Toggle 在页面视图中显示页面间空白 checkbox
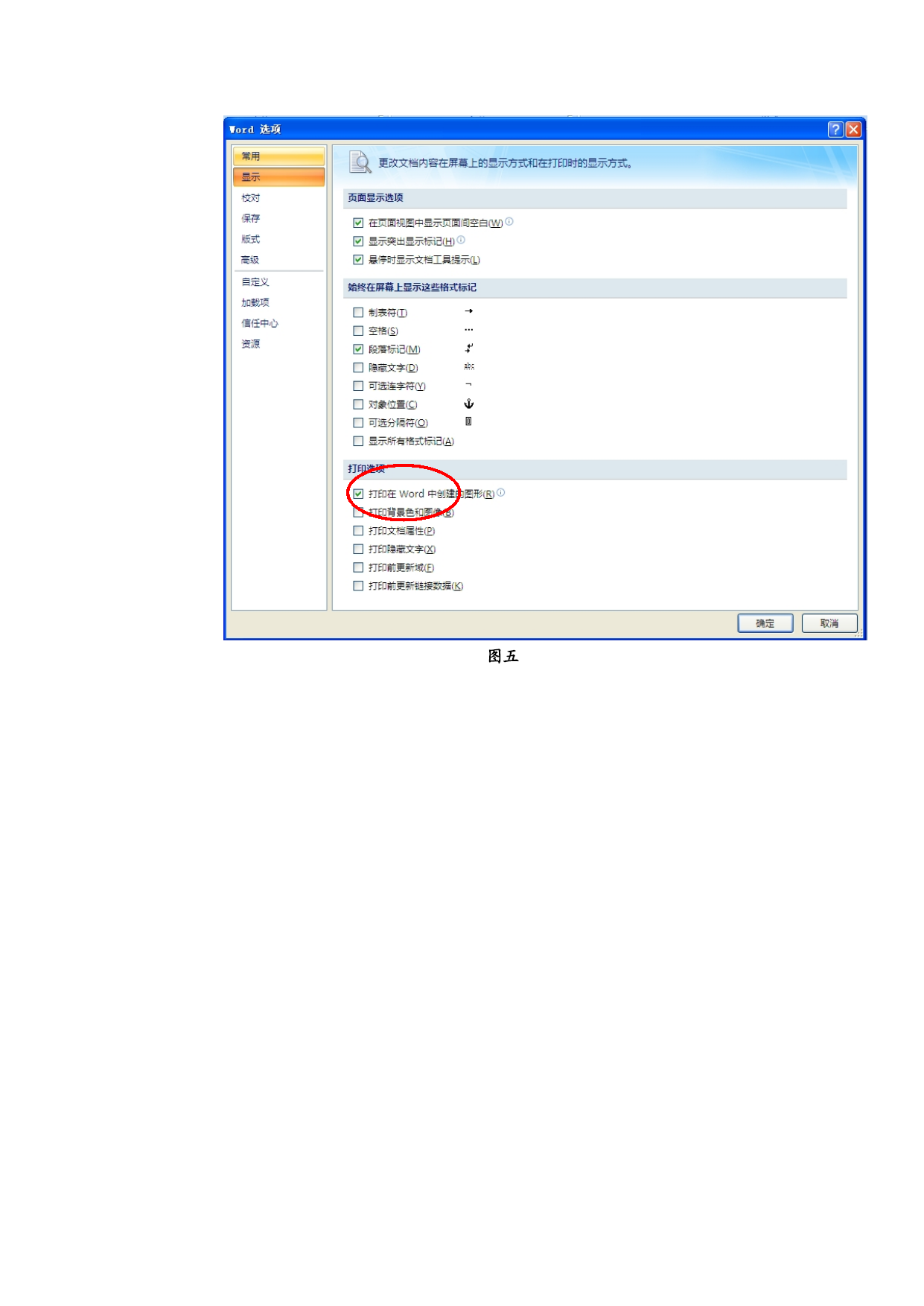The height and width of the screenshot is (1306, 924). [x=358, y=223]
